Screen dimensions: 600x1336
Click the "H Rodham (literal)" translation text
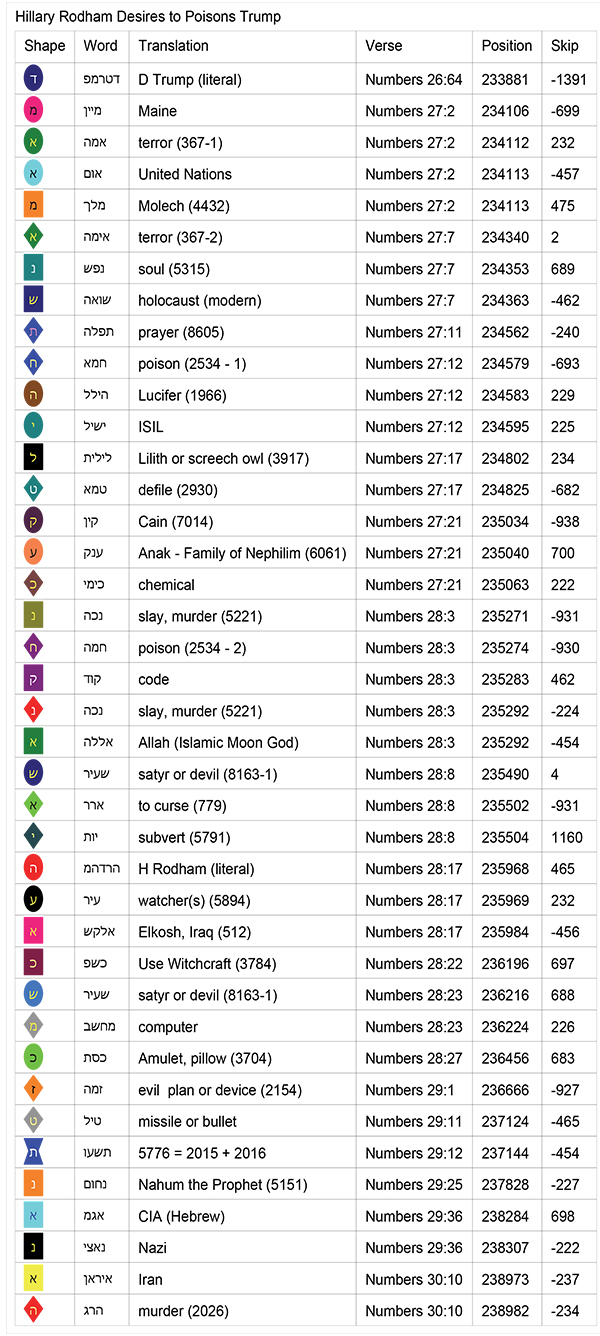point(196,869)
